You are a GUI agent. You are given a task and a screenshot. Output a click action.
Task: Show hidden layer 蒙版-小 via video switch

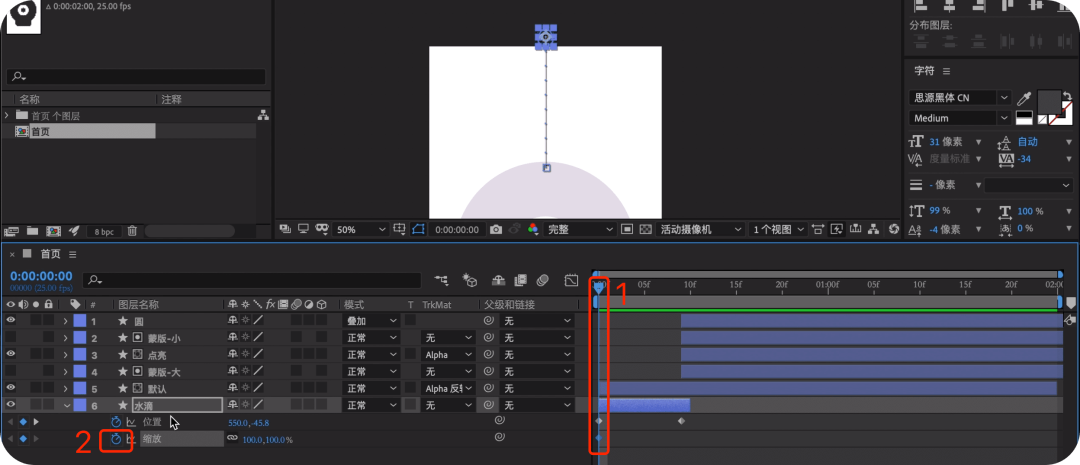point(10,338)
